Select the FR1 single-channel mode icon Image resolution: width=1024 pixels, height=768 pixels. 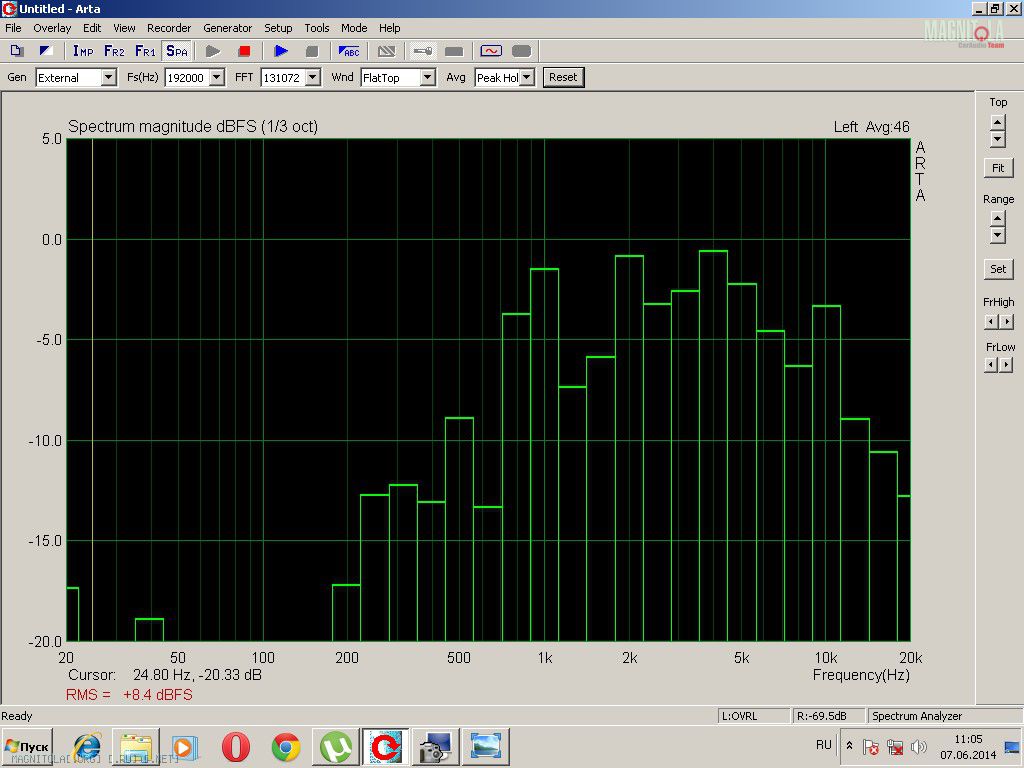145,51
